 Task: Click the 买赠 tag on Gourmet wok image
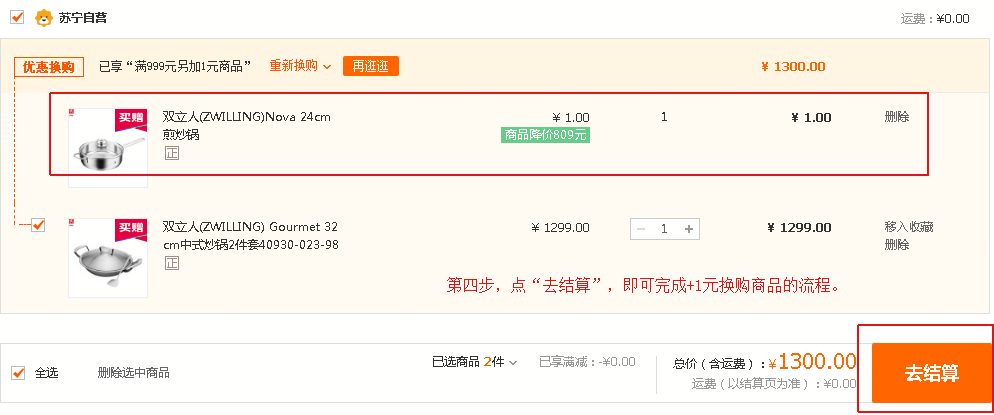coord(131,229)
